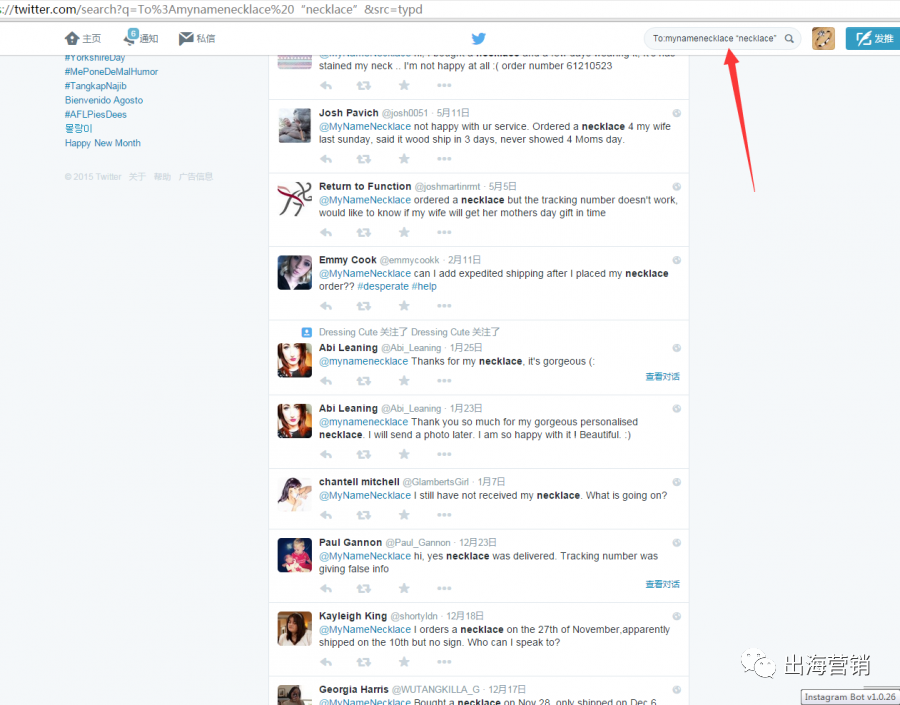The width and height of the screenshot is (900, 705).
Task: Open trending topic Happy New Month
Action: (x=103, y=143)
